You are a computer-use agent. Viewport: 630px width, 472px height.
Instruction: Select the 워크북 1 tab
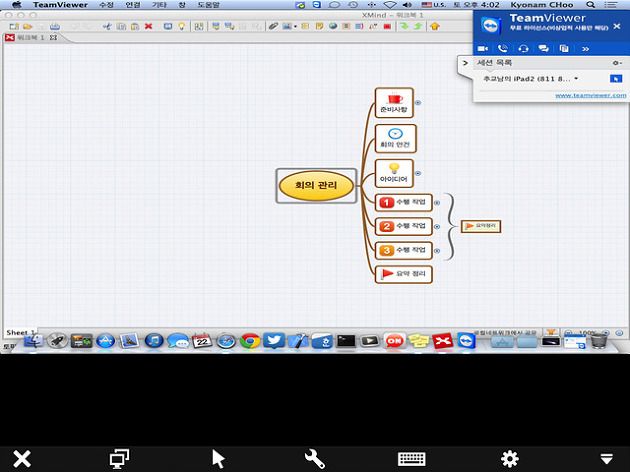pyautogui.click(x=31, y=37)
